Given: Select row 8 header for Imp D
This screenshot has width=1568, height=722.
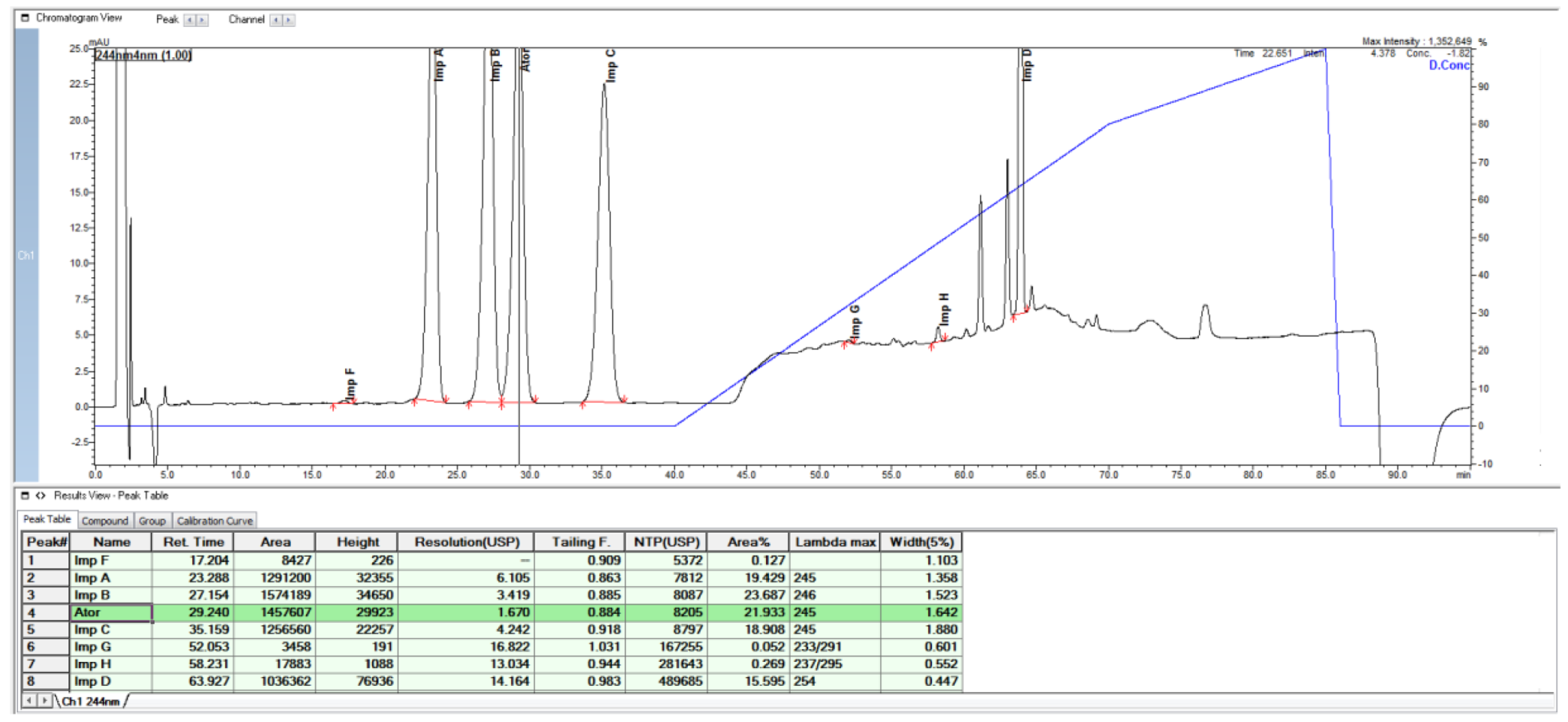Looking at the screenshot, I should click(46, 681).
